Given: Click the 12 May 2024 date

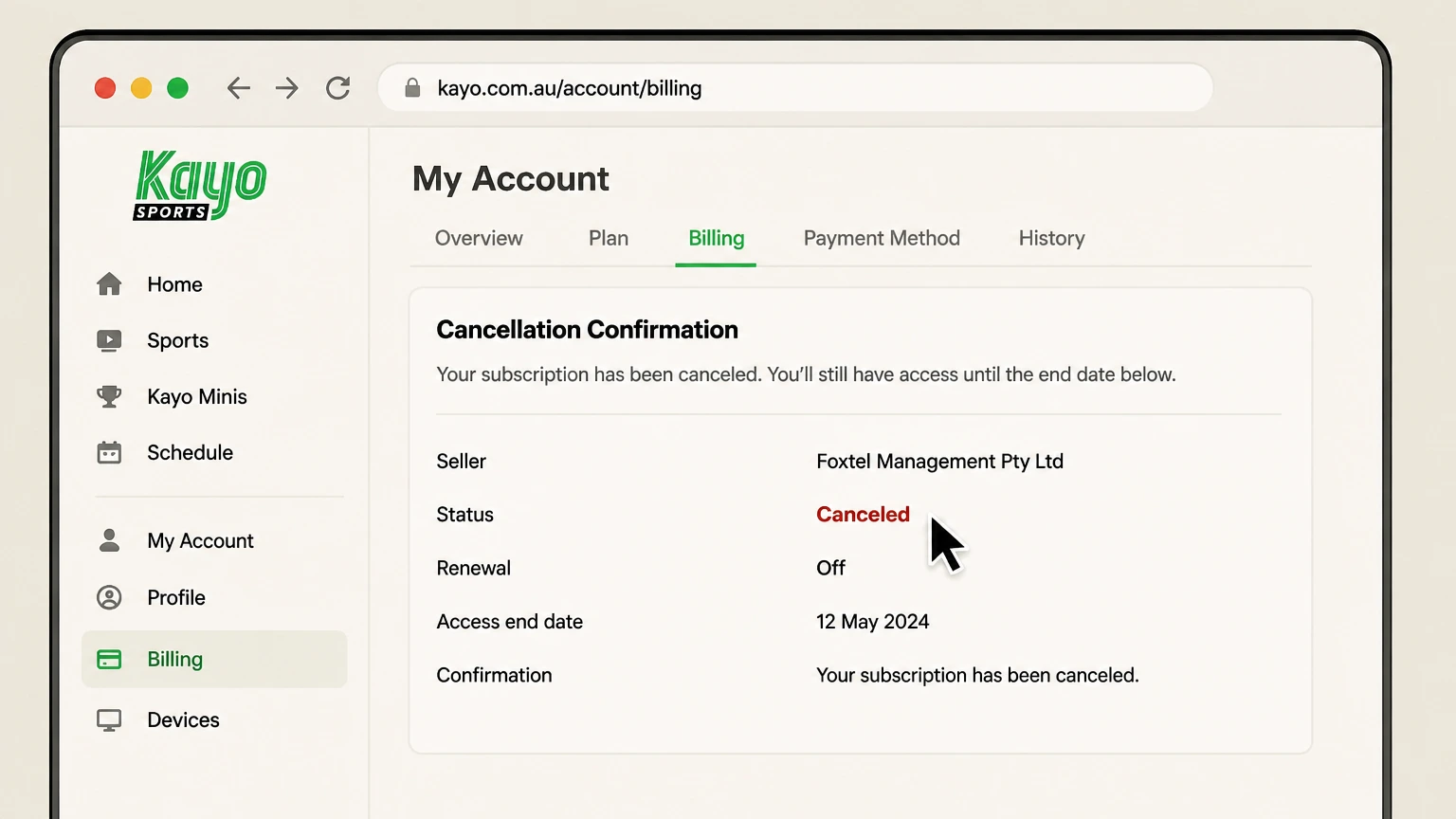Looking at the screenshot, I should [872, 622].
